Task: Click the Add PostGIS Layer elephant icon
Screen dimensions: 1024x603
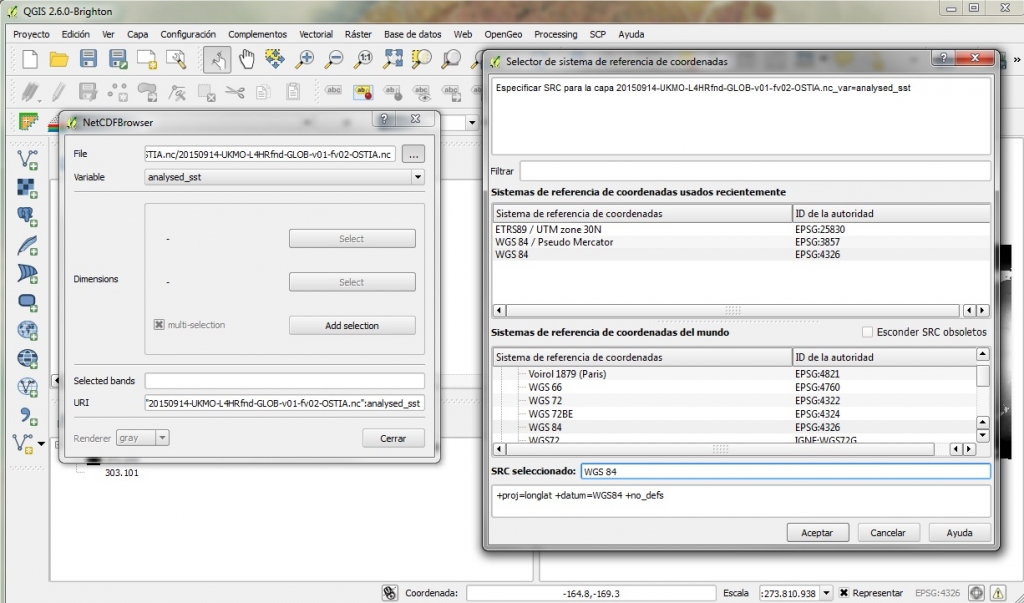Action: coord(28,216)
